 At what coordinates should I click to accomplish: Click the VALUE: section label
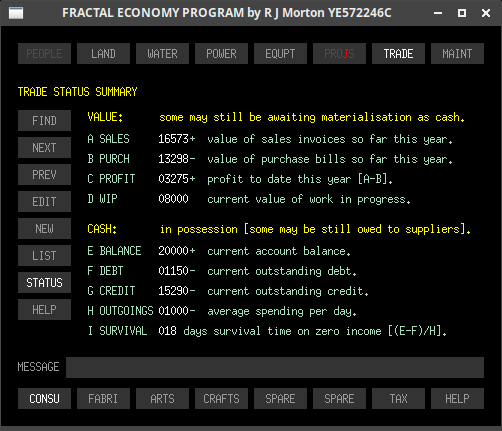point(105,117)
